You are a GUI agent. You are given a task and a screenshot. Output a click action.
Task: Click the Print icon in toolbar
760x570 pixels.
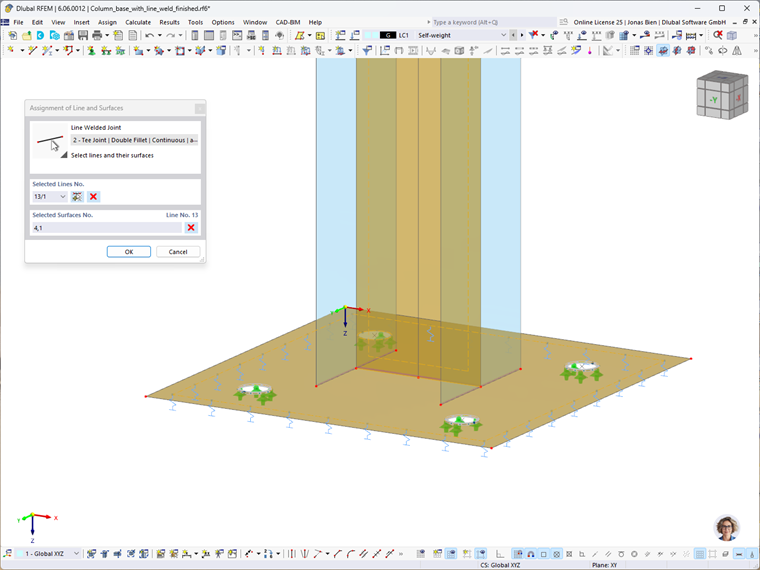click(97, 35)
